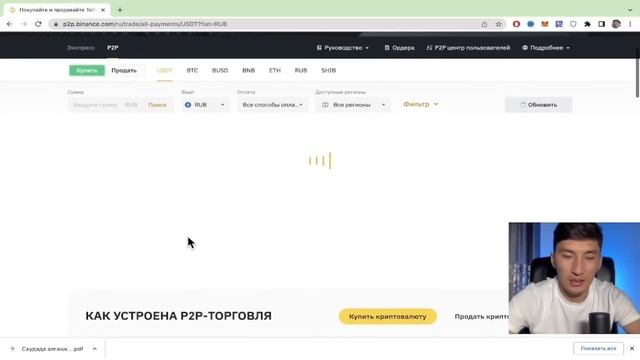This screenshot has height=360, width=640.
Task: Open the payment methods dropdown
Action: 272,105
